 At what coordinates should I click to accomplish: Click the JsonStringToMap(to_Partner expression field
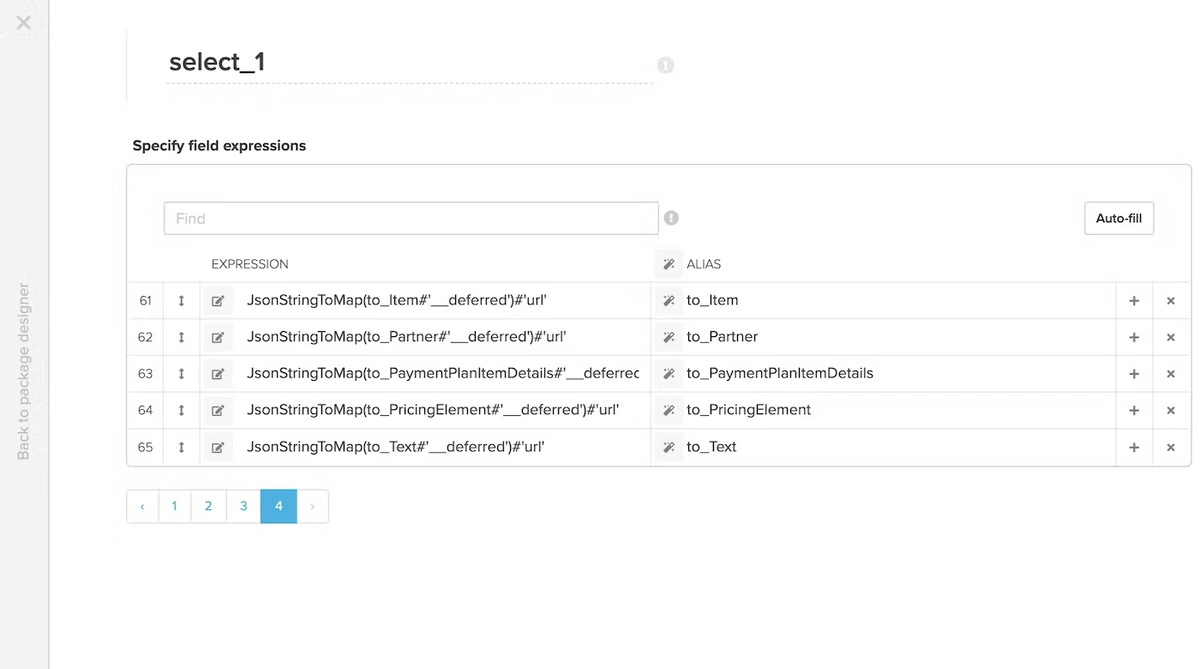click(441, 337)
